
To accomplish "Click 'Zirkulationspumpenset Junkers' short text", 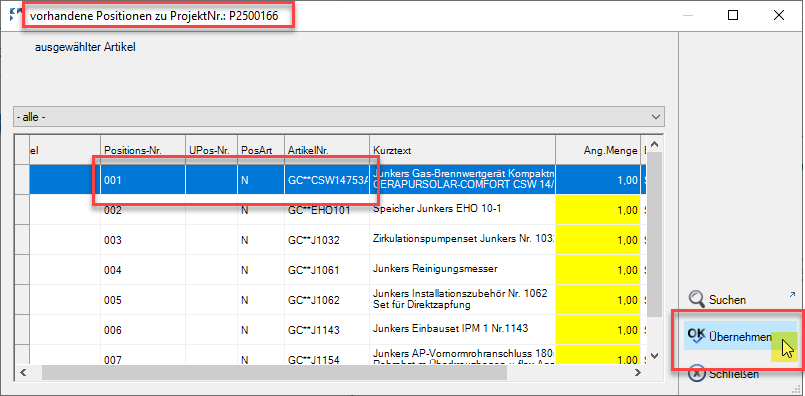I will pos(464,239).
